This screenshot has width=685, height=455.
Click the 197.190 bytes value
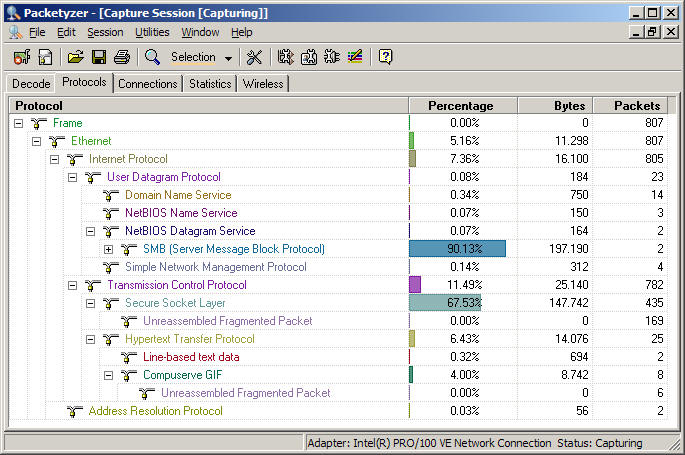coord(569,249)
